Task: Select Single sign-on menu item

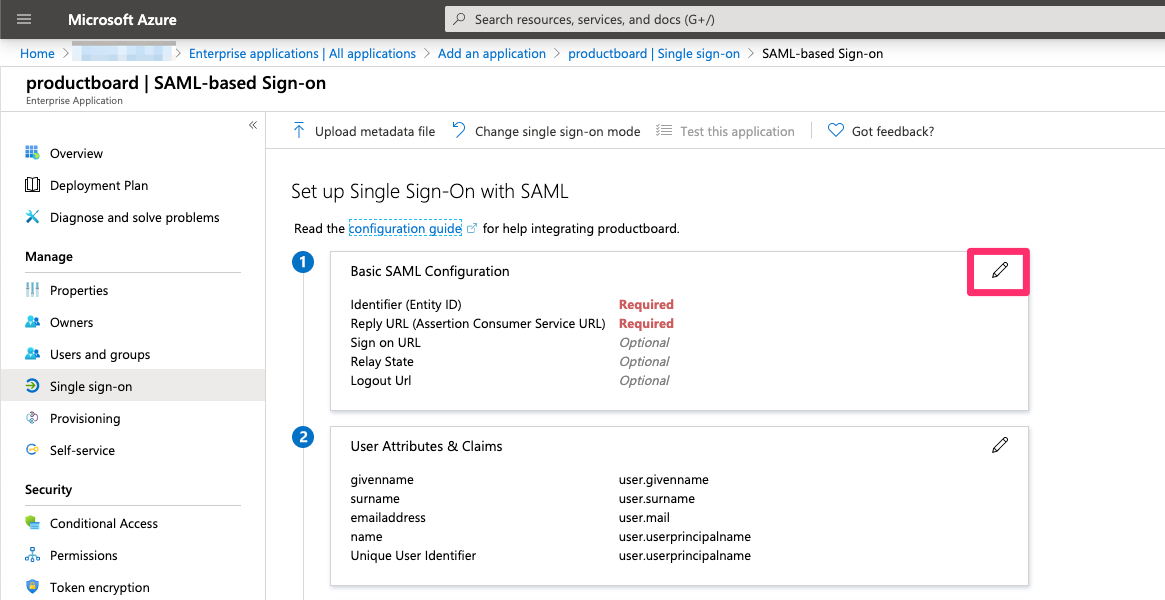Action: pyautogui.click(x=91, y=386)
